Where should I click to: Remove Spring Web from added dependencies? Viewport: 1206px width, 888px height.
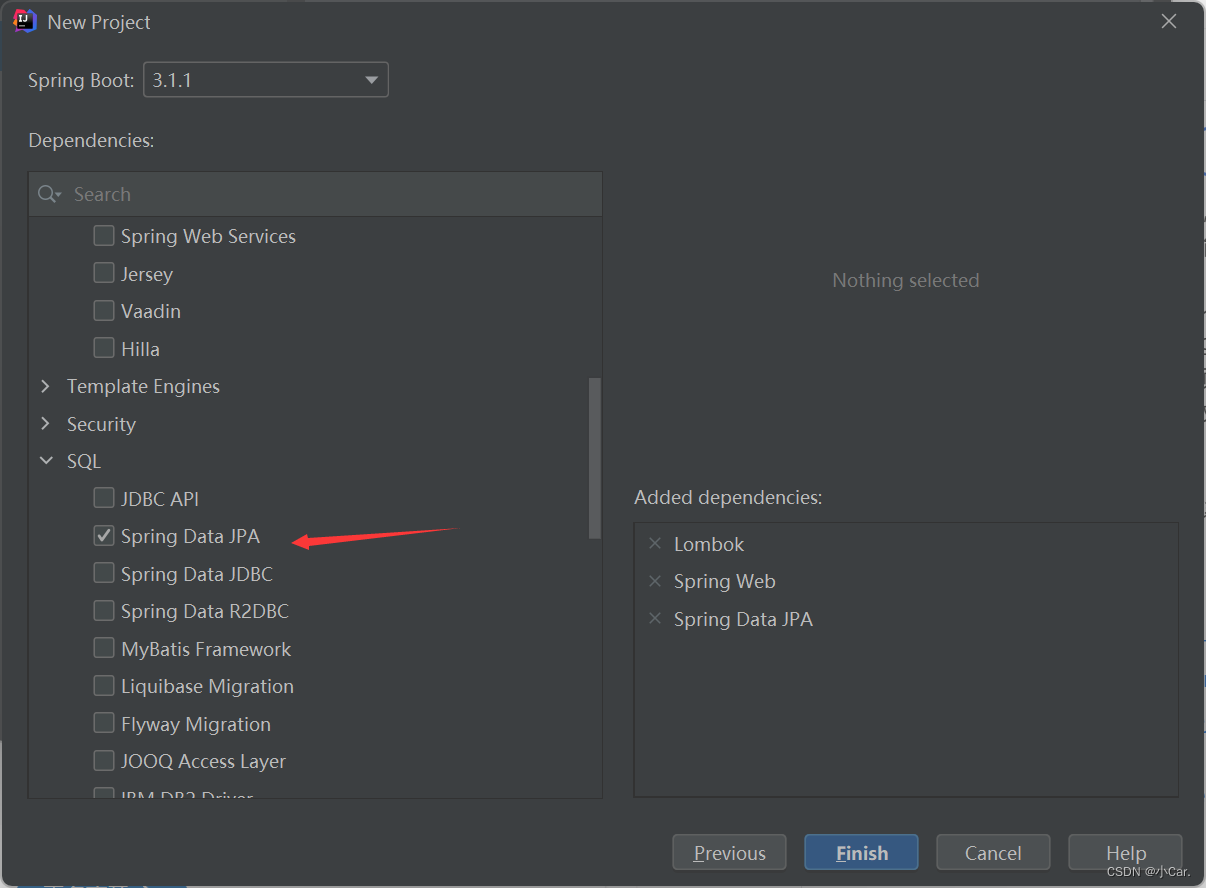tap(655, 581)
